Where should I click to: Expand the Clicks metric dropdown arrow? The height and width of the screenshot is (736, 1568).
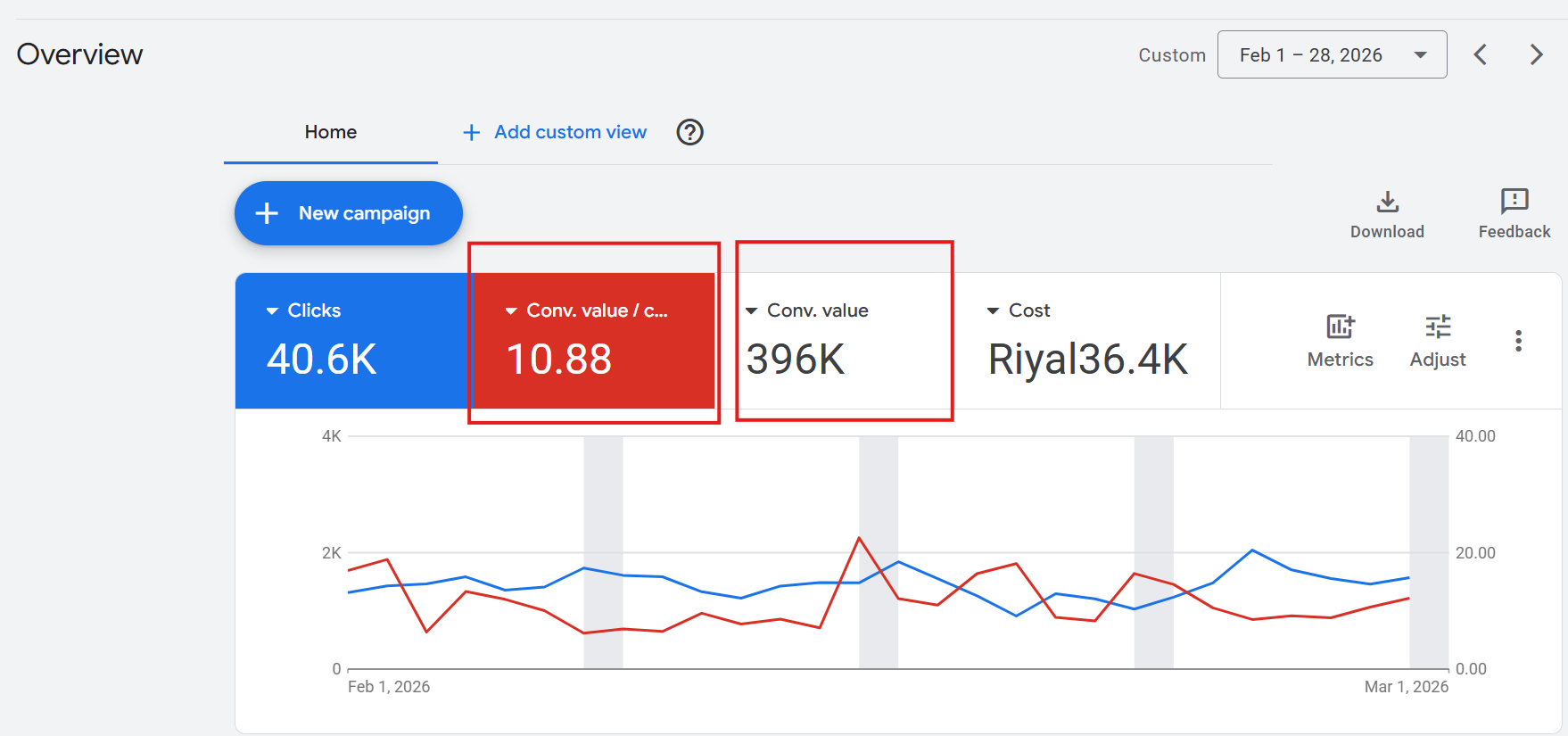272,311
